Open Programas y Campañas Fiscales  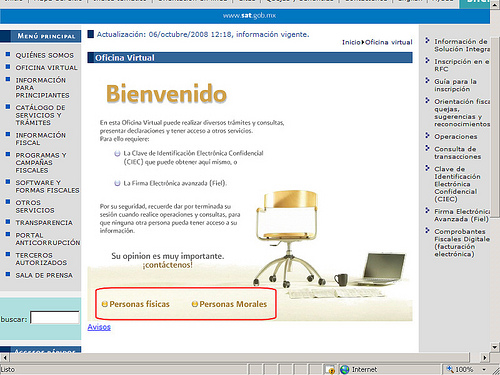click(41, 163)
